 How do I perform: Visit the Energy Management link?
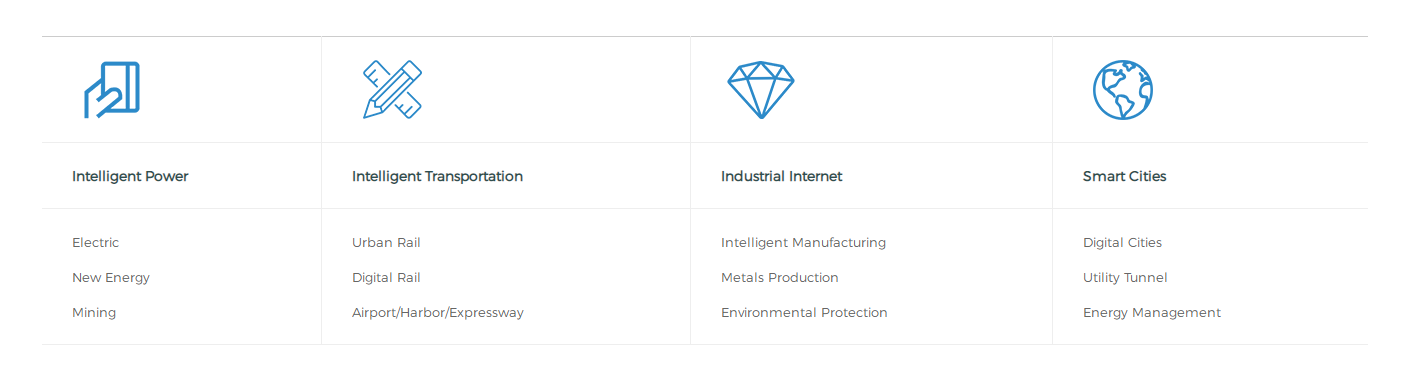pyautogui.click(x=1152, y=313)
